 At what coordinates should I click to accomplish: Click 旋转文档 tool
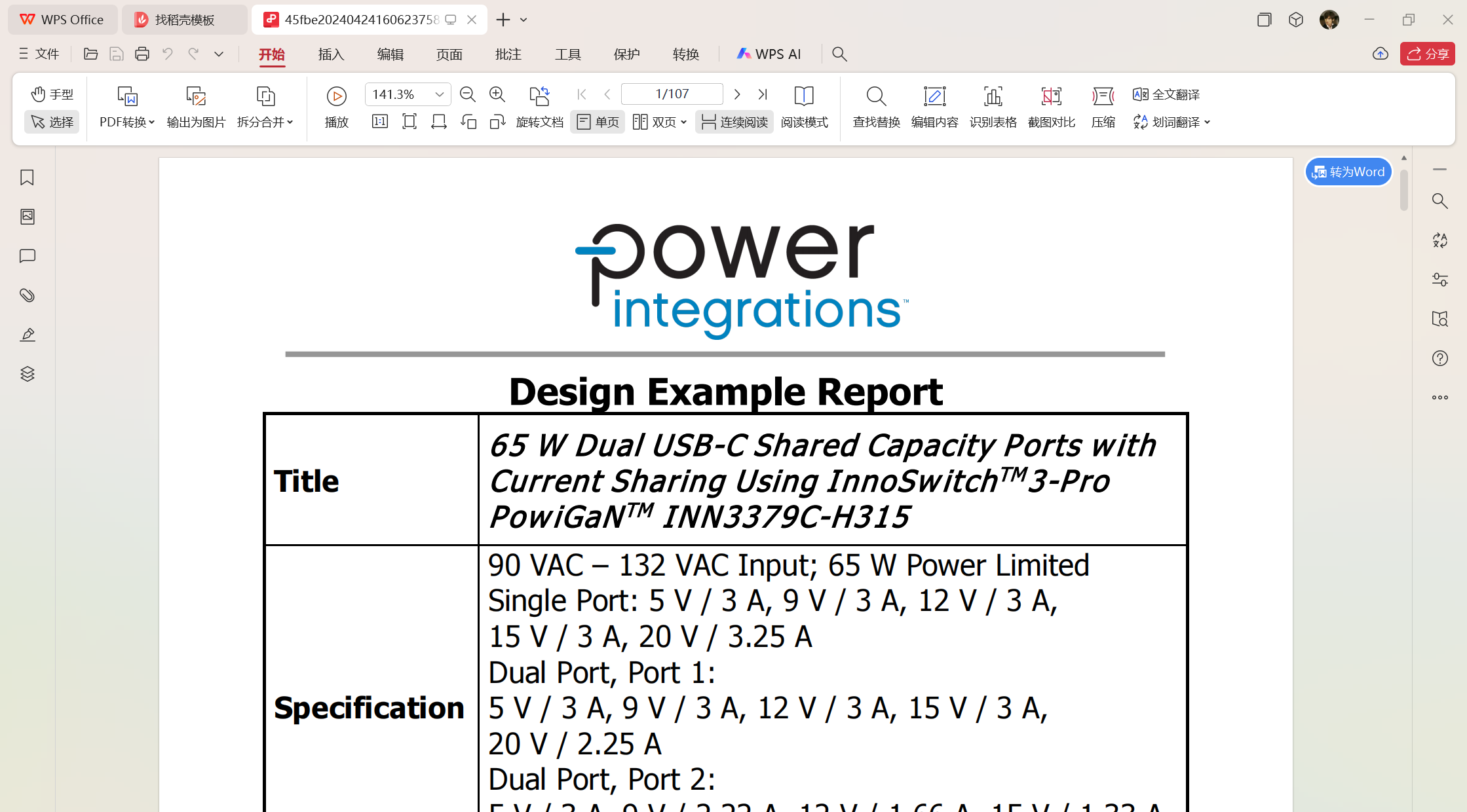click(540, 107)
